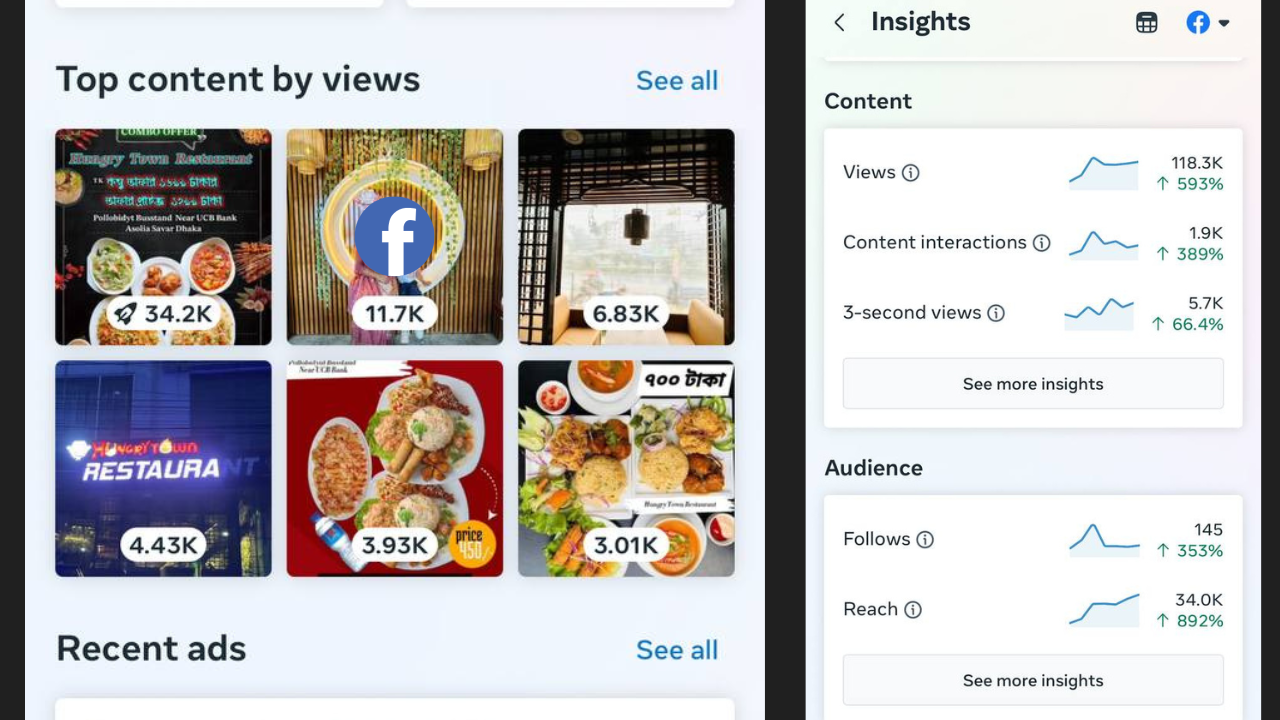The image size is (1280, 720).
Task: Click the reel play icon on 34.2K video
Action: coord(125,313)
